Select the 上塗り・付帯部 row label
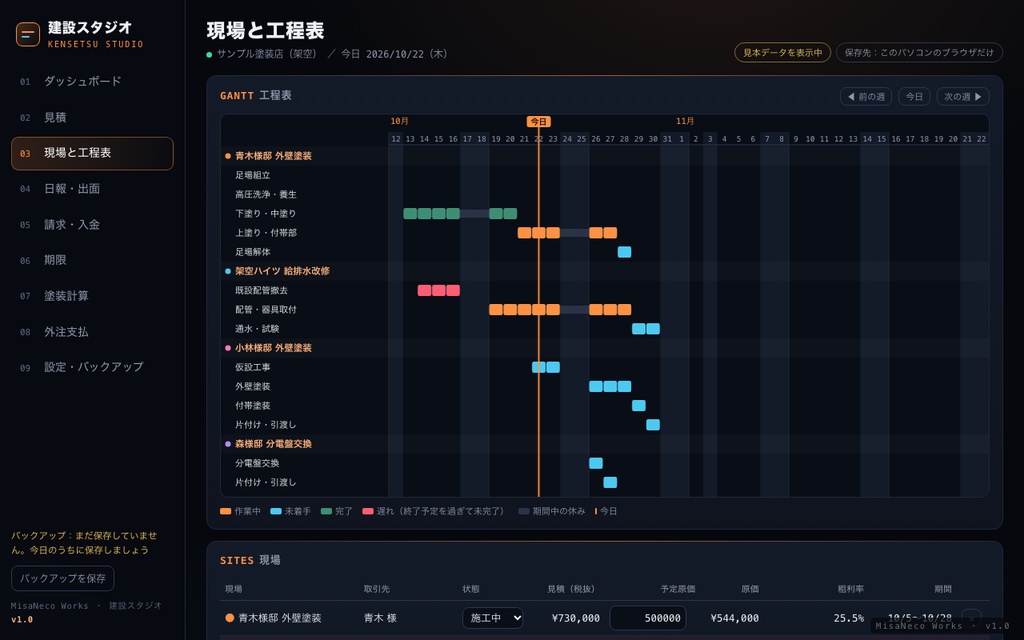The width and height of the screenshot is (1024, 640). pyautogui.click(x=266, y=233)
